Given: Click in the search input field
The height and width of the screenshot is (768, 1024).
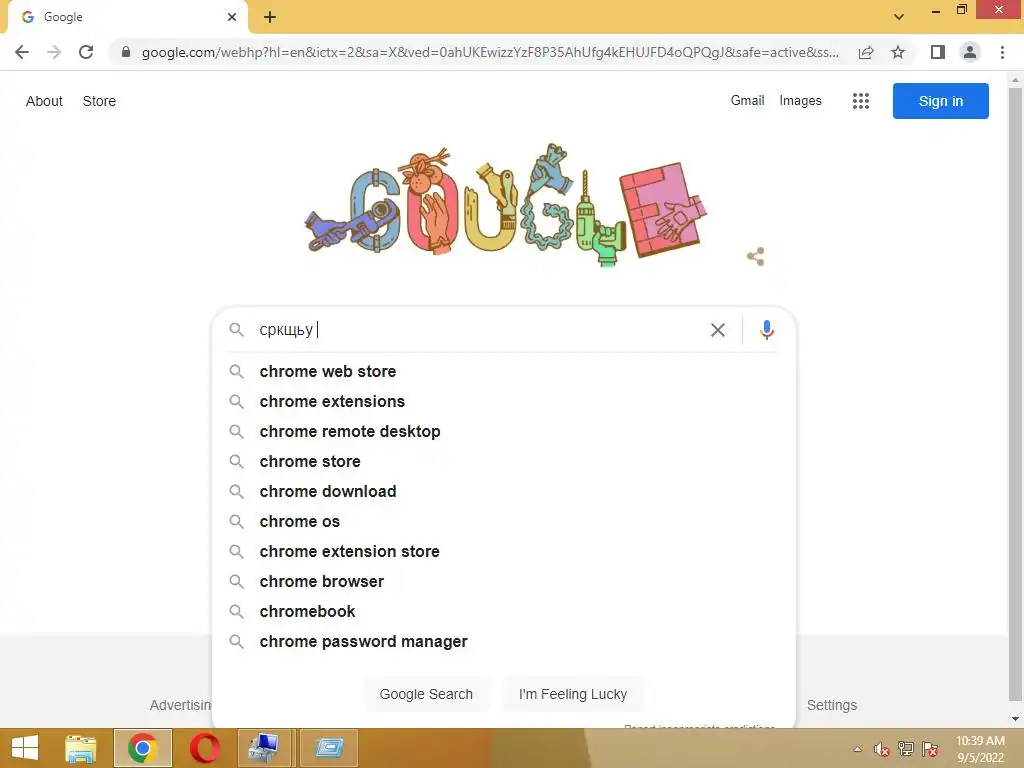Looking at the screenshot, I should (x=480, y=330).
